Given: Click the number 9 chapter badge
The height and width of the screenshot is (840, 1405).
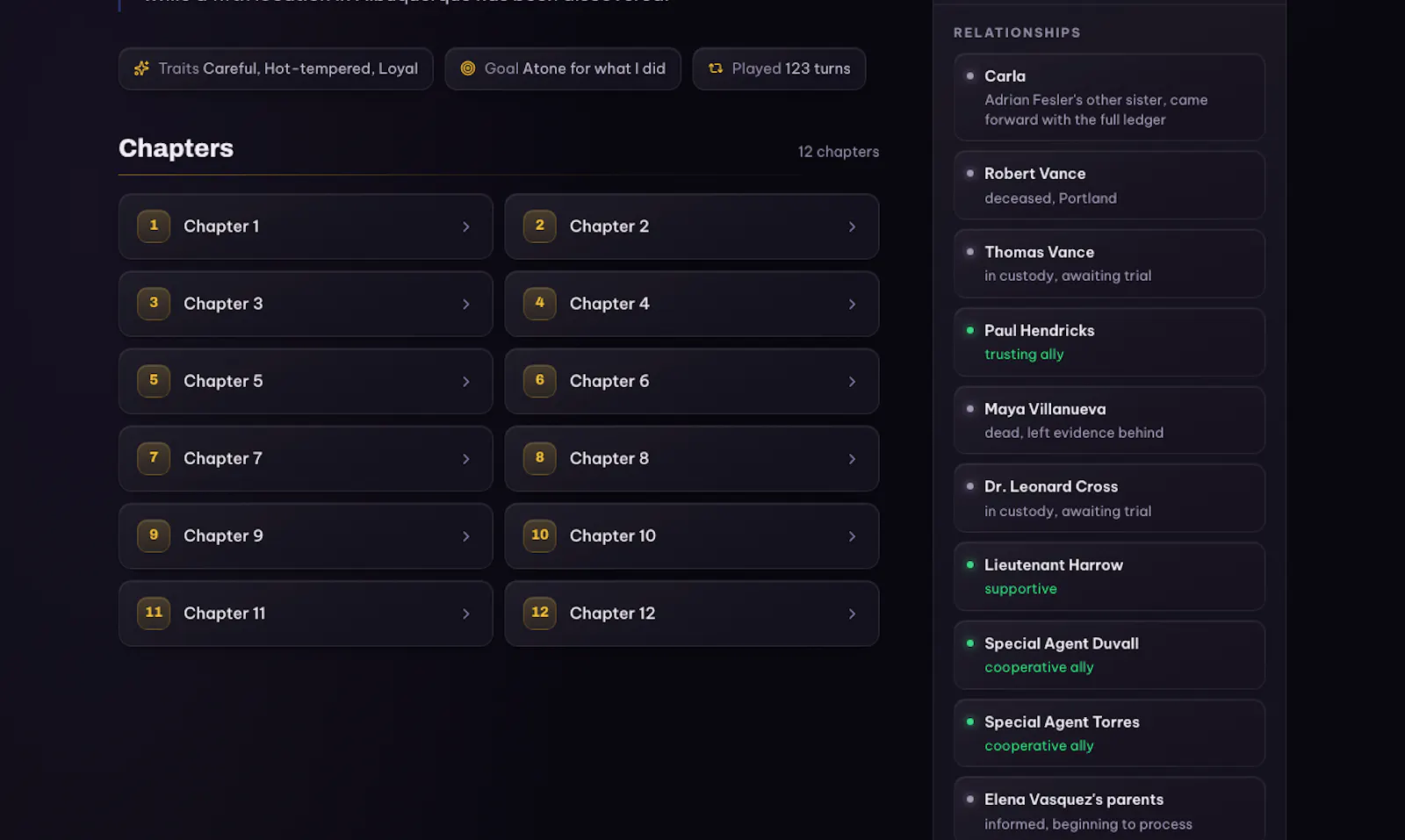Looking at the screenshot, I should [x=154, y=535].
